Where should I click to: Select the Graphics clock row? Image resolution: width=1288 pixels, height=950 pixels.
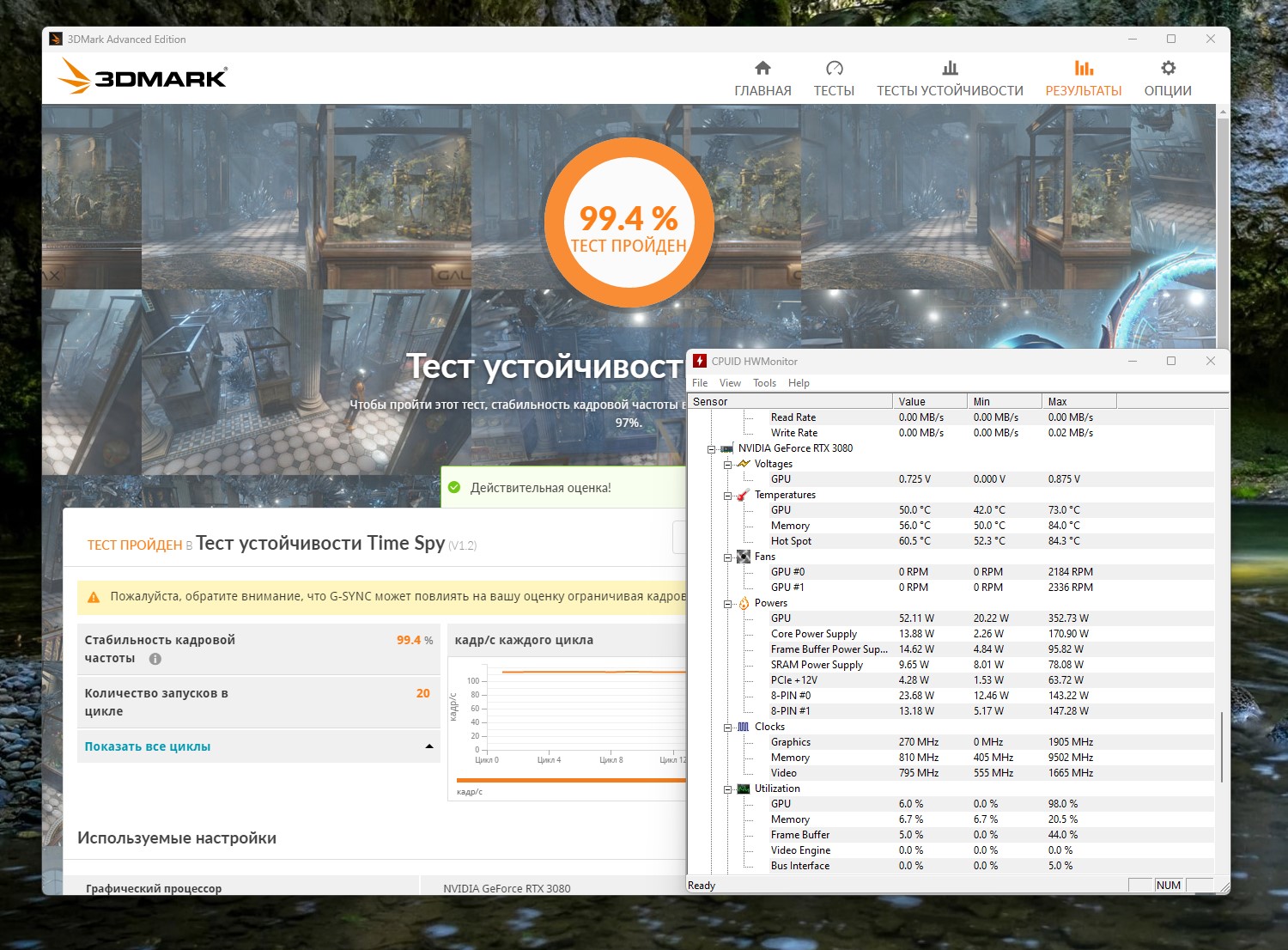click(951, 742)
